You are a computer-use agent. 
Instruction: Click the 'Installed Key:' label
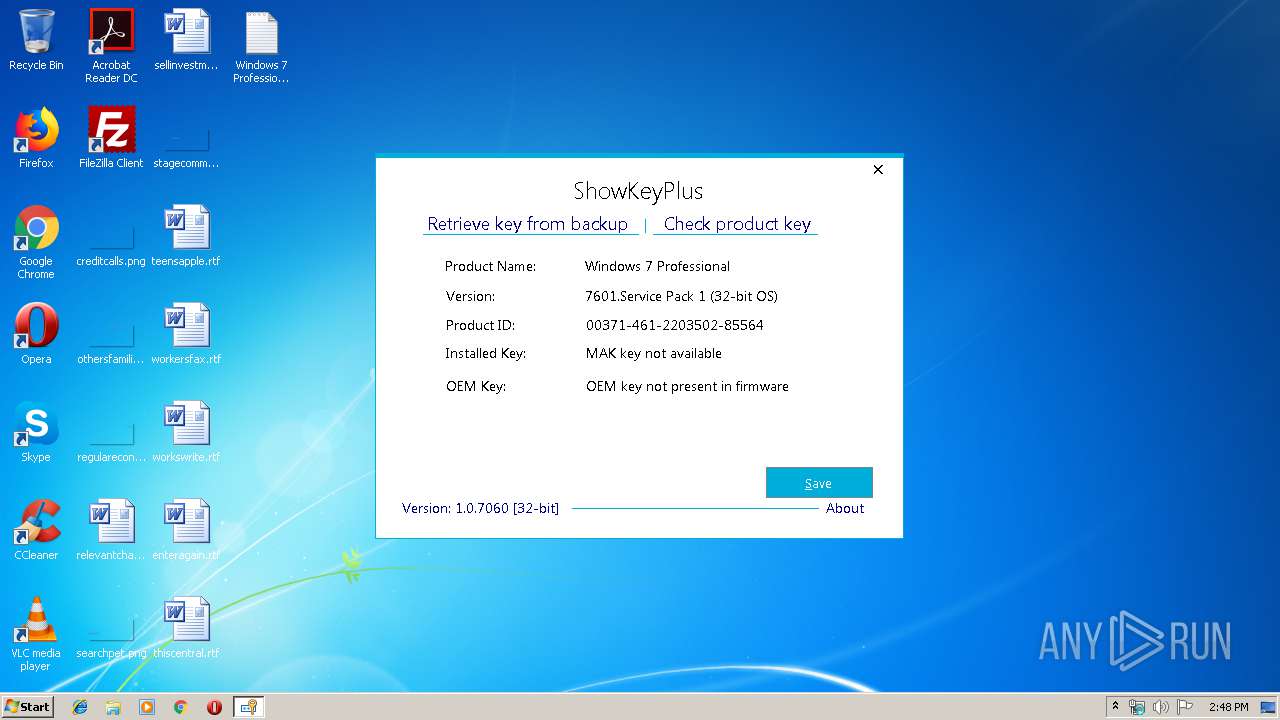tap(485, 353)
